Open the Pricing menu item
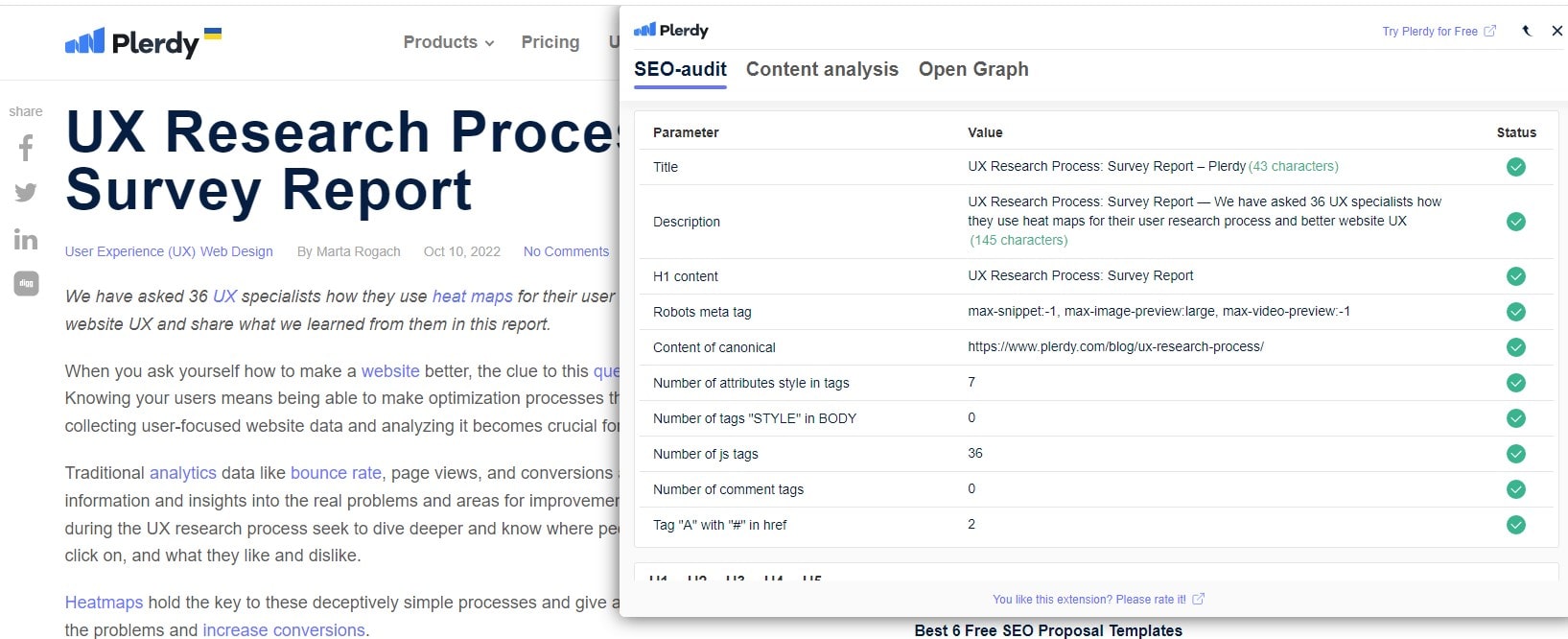This screenshot has width=1568, height=639. (550, 42)
